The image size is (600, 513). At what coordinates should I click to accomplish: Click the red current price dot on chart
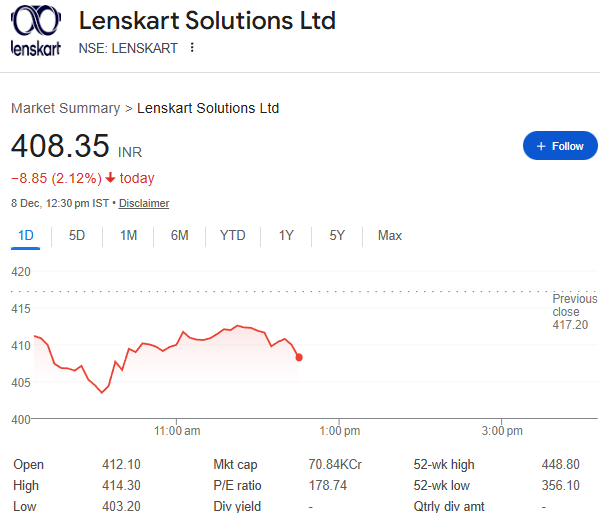(299, 357)
